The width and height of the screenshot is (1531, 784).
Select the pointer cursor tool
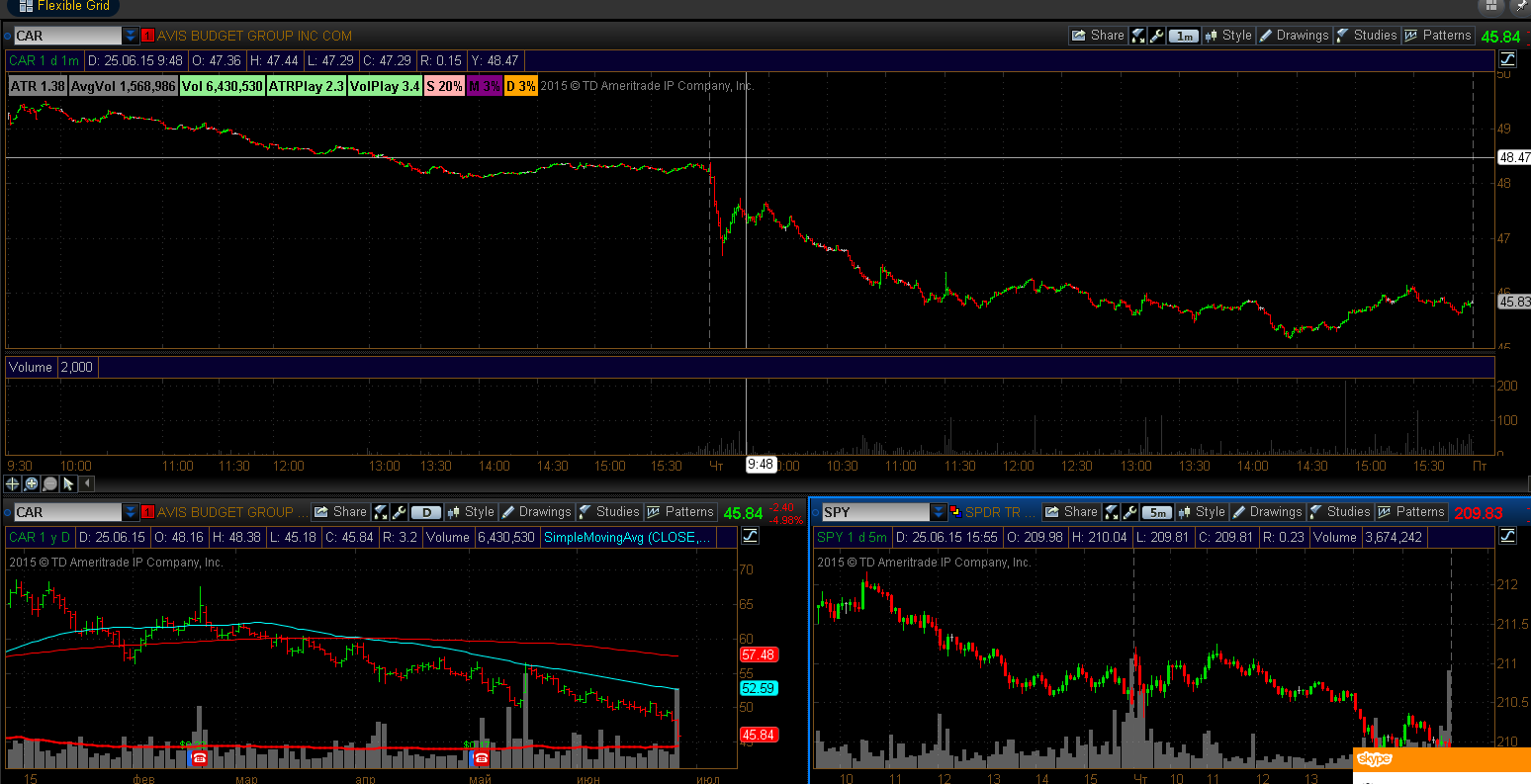click(x=68, y=483)
